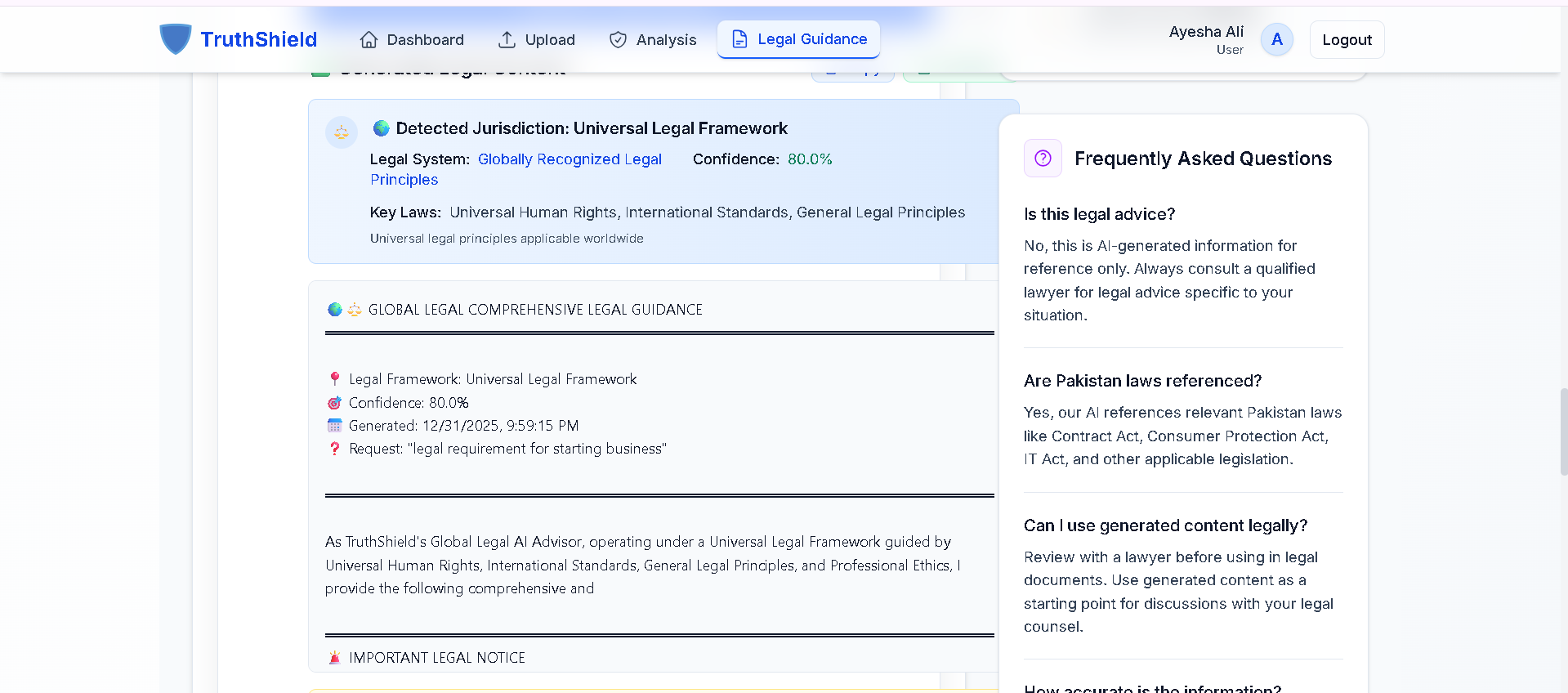Image resolution: width=1568 pixels, height=693 pixels.
Task: Click the calendar icon next to Generated
Action: click(x=334, y=426)
